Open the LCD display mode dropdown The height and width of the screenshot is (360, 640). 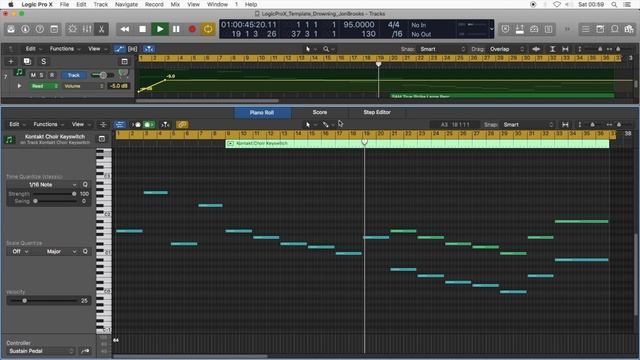click(491, 29)
